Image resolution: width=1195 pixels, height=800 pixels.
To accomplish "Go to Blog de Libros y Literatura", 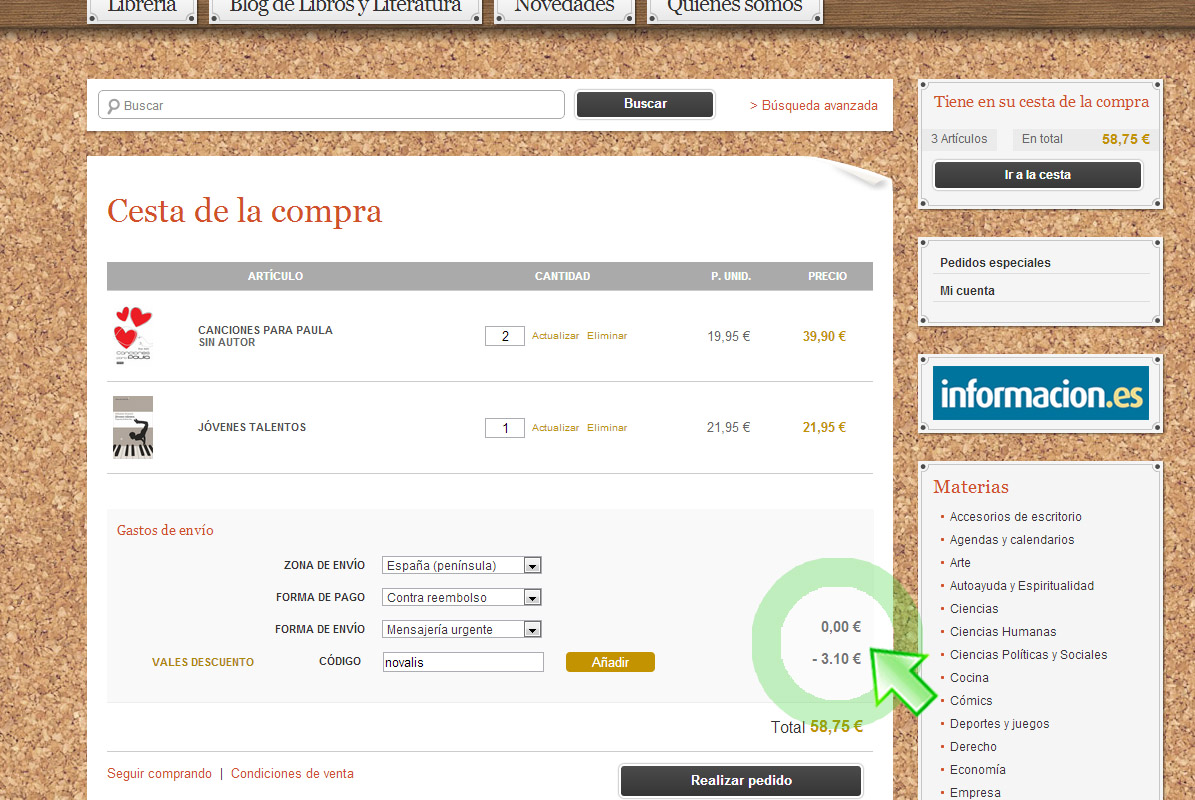I will point(345,8).
